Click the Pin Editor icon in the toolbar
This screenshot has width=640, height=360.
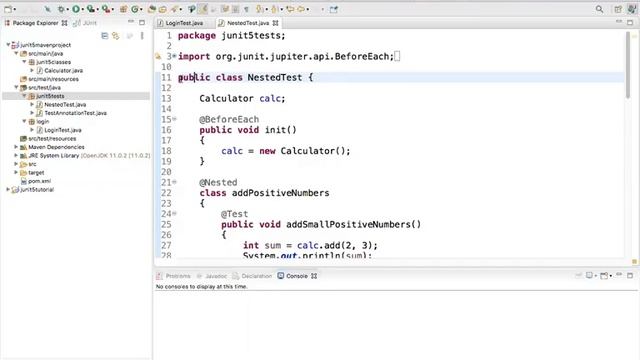(334, 9)
